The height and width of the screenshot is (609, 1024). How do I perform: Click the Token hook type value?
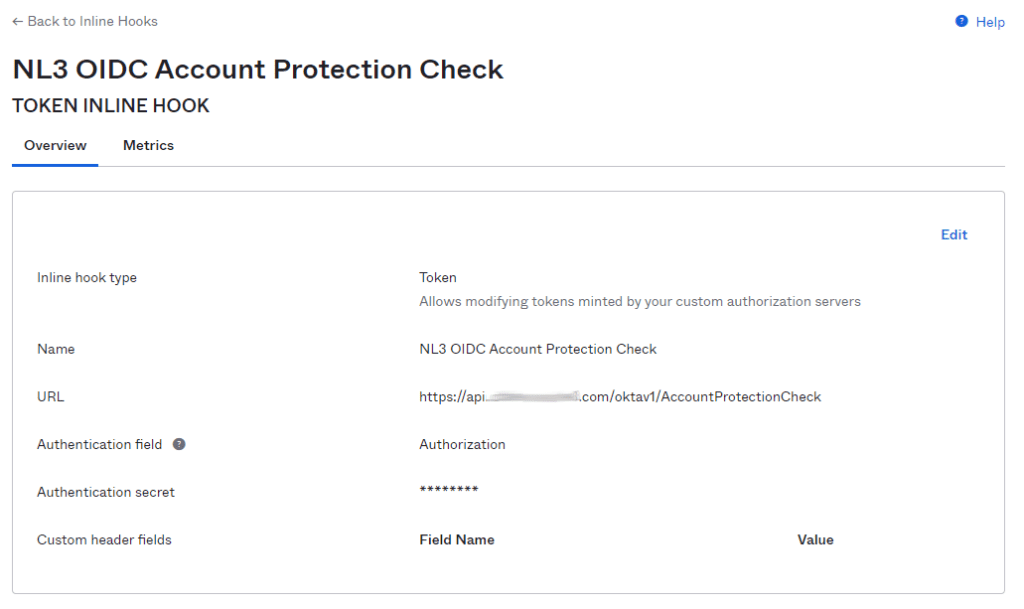(x=438, y=277)
